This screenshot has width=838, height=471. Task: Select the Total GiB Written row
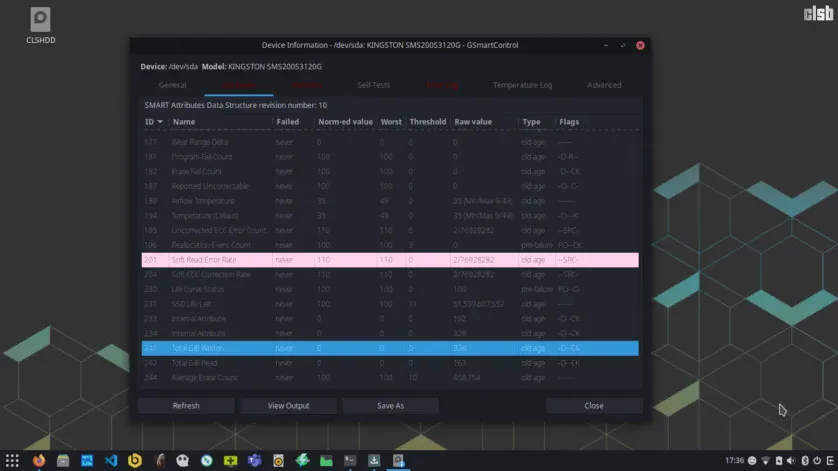(x=390, y=348)
